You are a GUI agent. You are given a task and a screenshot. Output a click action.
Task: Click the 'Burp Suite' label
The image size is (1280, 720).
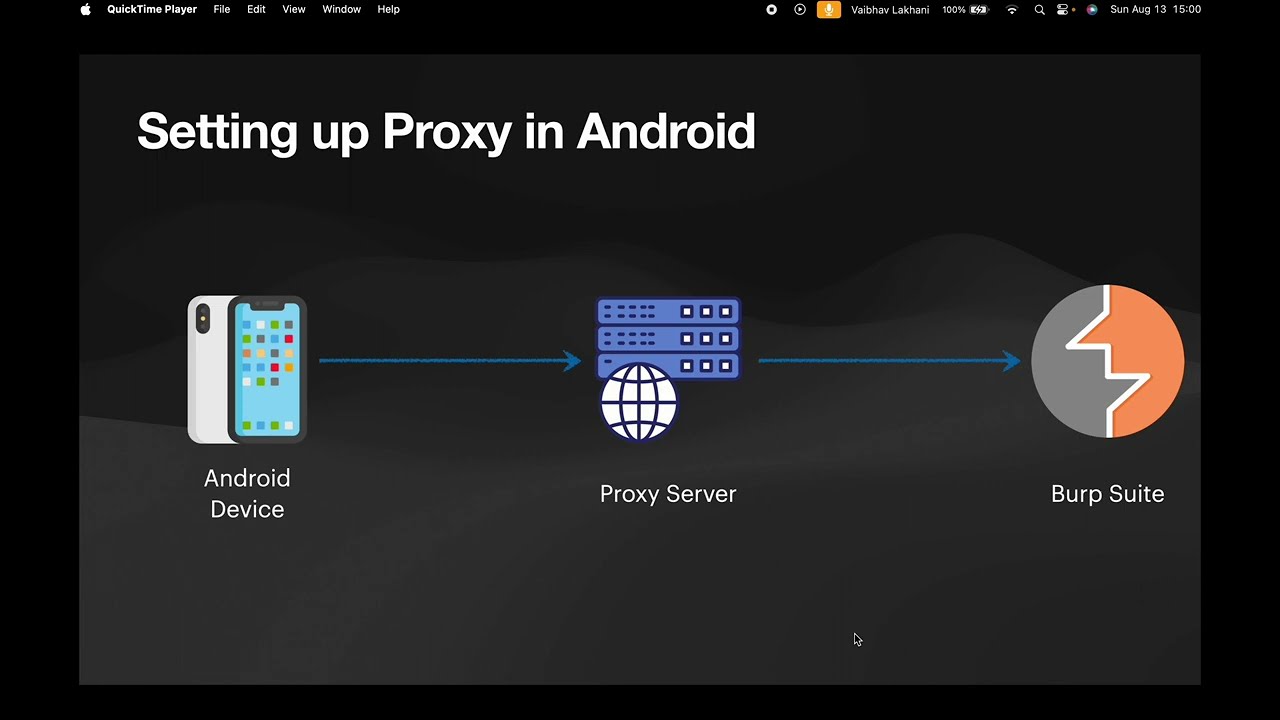(1108, 494)
